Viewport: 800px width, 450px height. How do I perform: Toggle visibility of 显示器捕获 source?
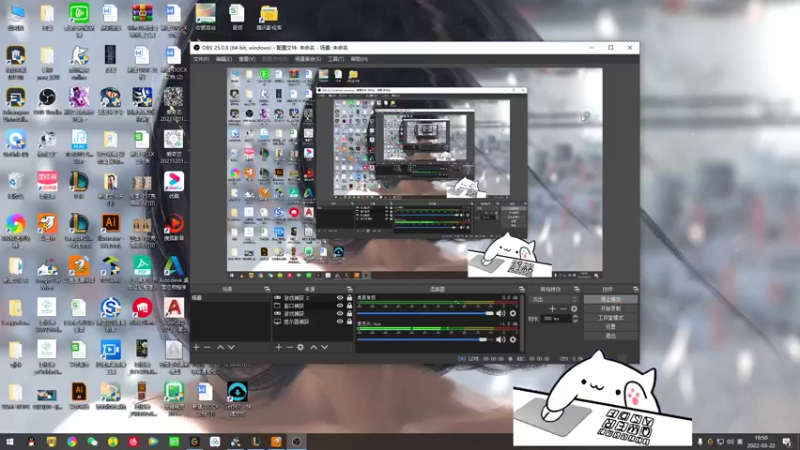(340, 321)
